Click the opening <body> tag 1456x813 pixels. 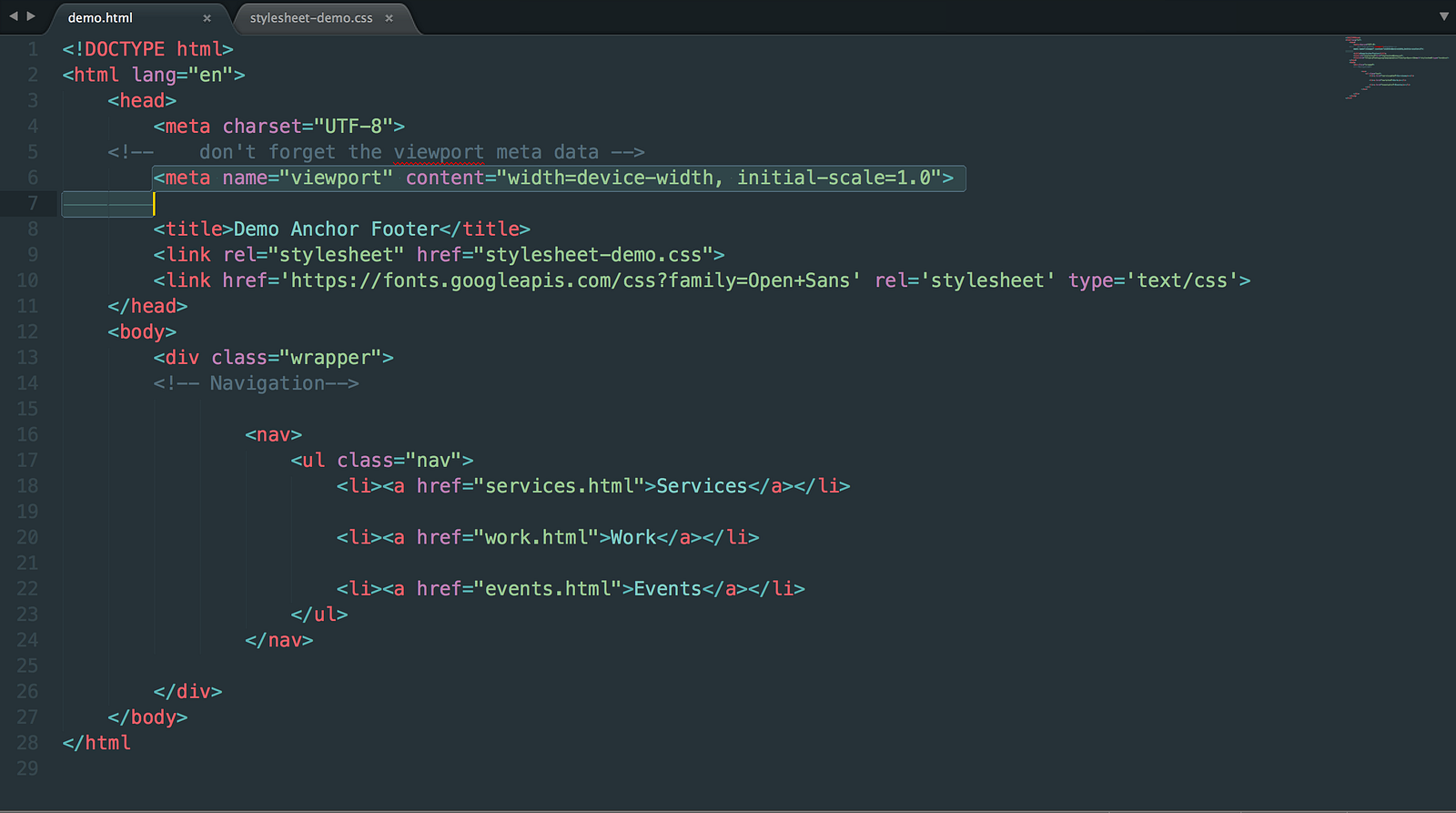(142, 331)
